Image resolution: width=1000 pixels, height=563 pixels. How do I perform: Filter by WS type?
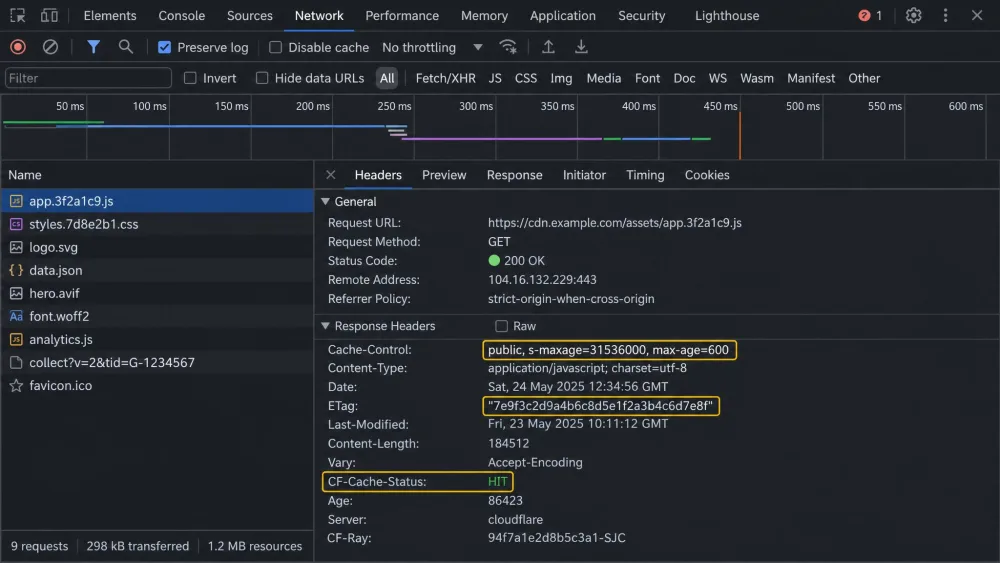point(717,78)
